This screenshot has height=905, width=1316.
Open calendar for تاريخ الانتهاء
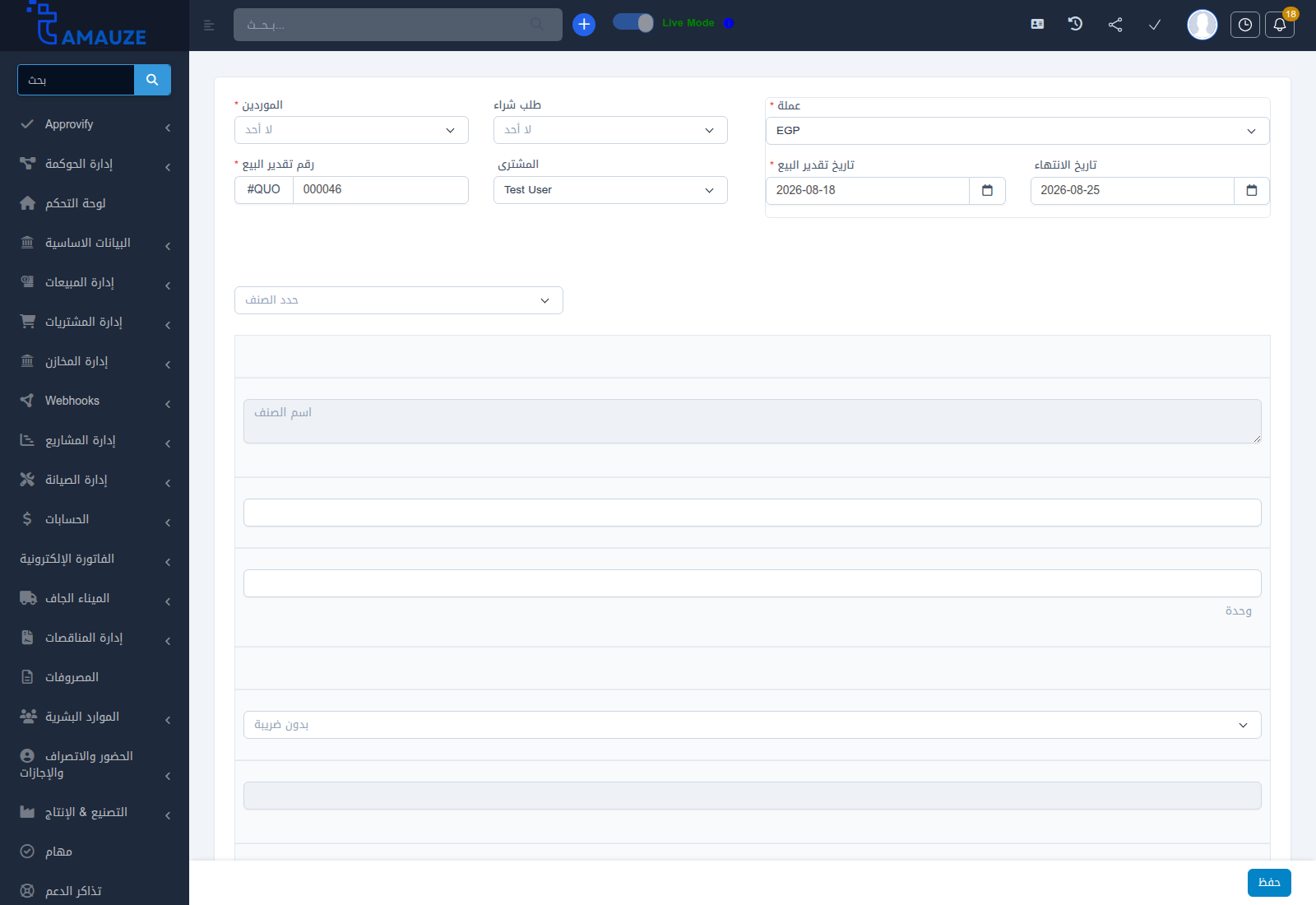click(x=1252, y=191)
